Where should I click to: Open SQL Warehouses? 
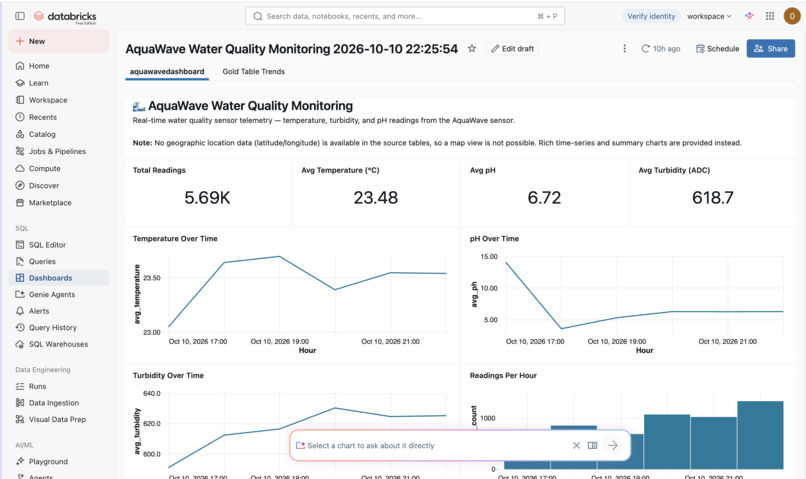(59, 344)
